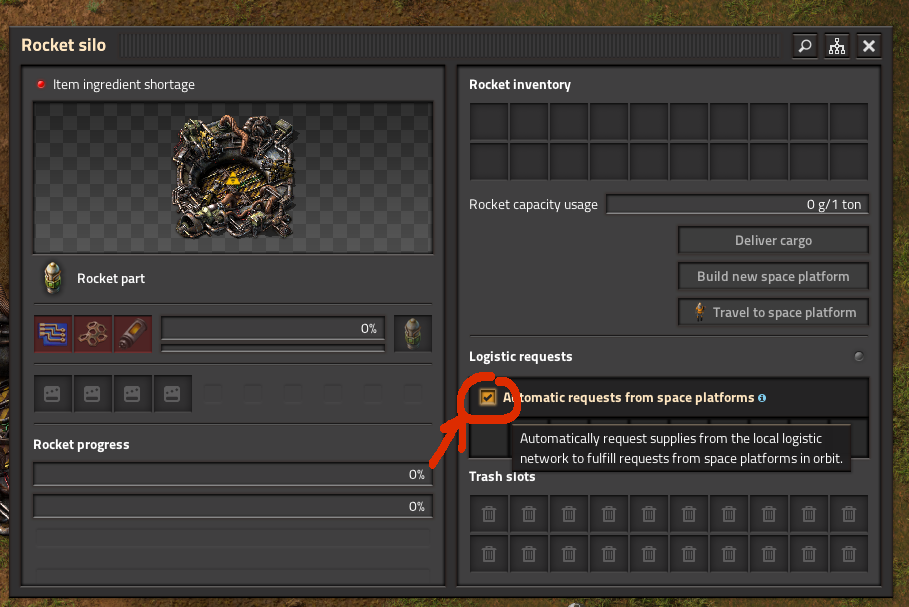
Task: Click the red status indicator dot
Action: point(41,85)
